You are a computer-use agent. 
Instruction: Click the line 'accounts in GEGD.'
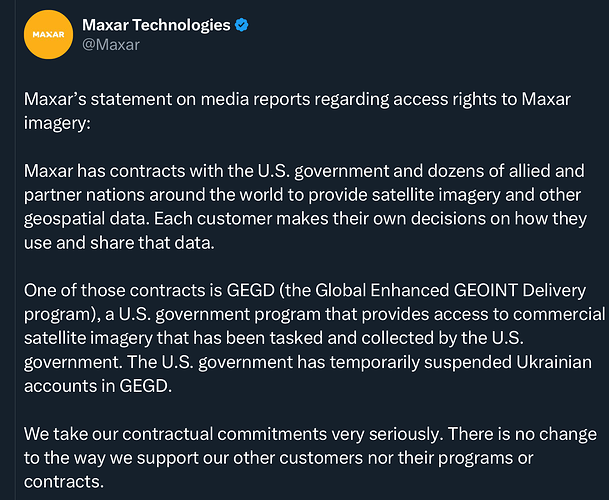tap(98, 386)
